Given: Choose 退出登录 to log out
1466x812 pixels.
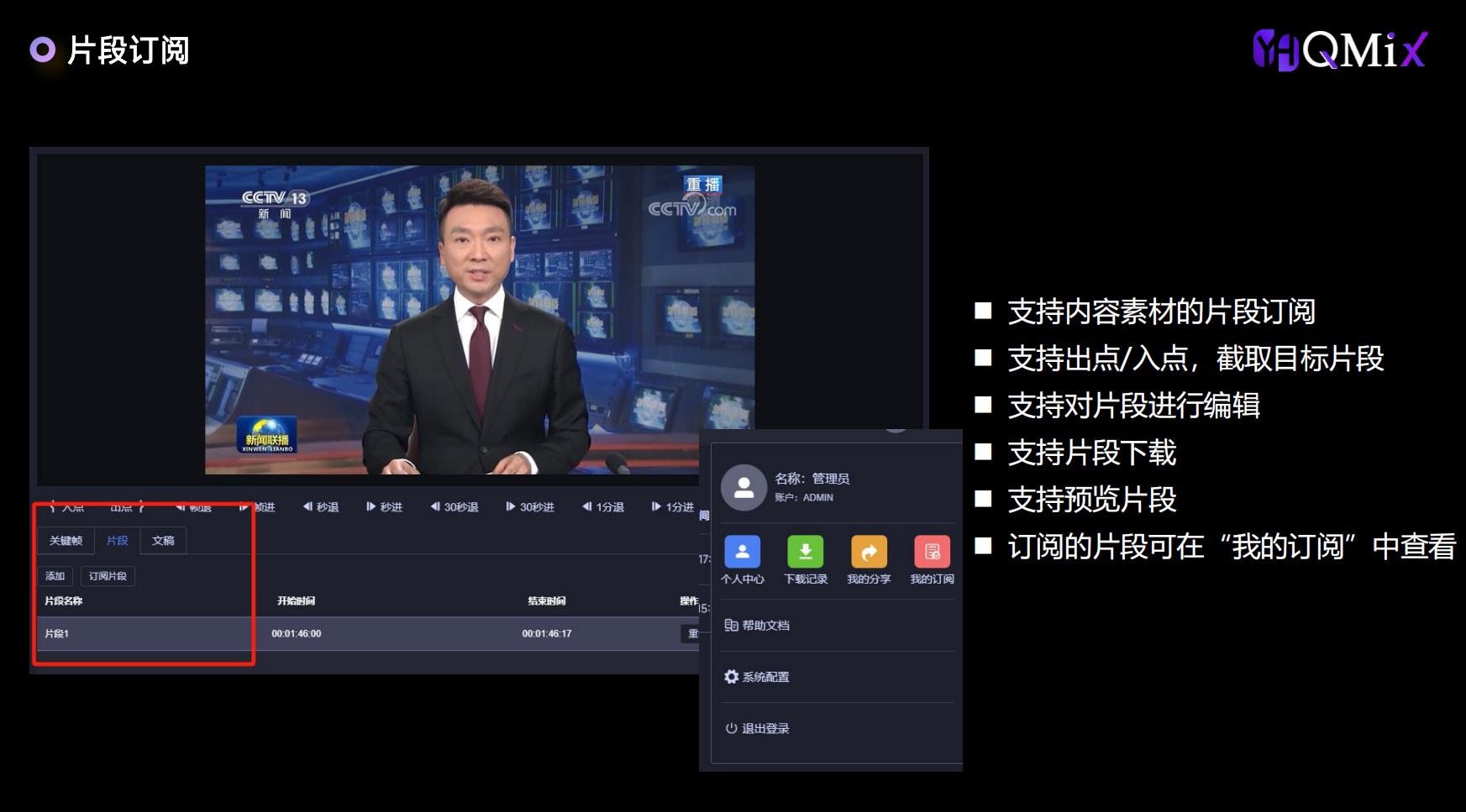Looking at the screenshot, I should (x=757, y=728).
